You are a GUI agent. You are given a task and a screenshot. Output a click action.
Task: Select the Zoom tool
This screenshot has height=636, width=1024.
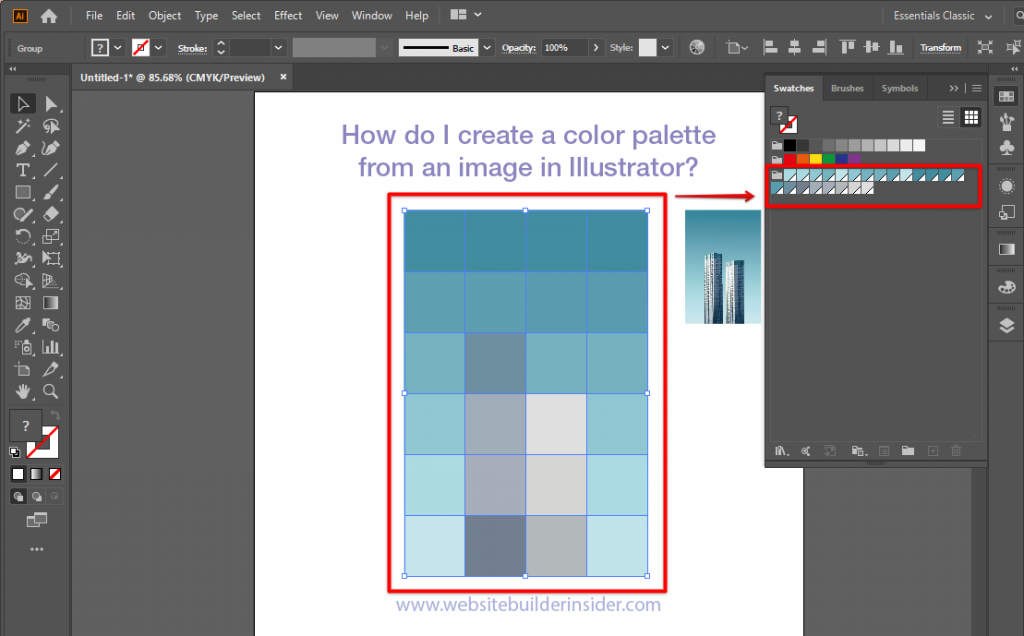coord(52,393)
